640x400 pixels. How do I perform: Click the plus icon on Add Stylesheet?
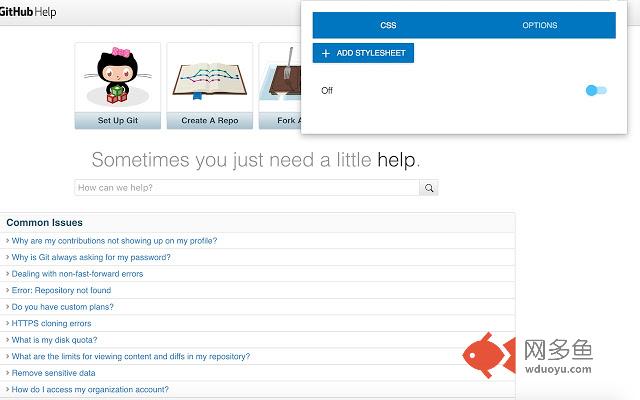click(x=325, y=53)
